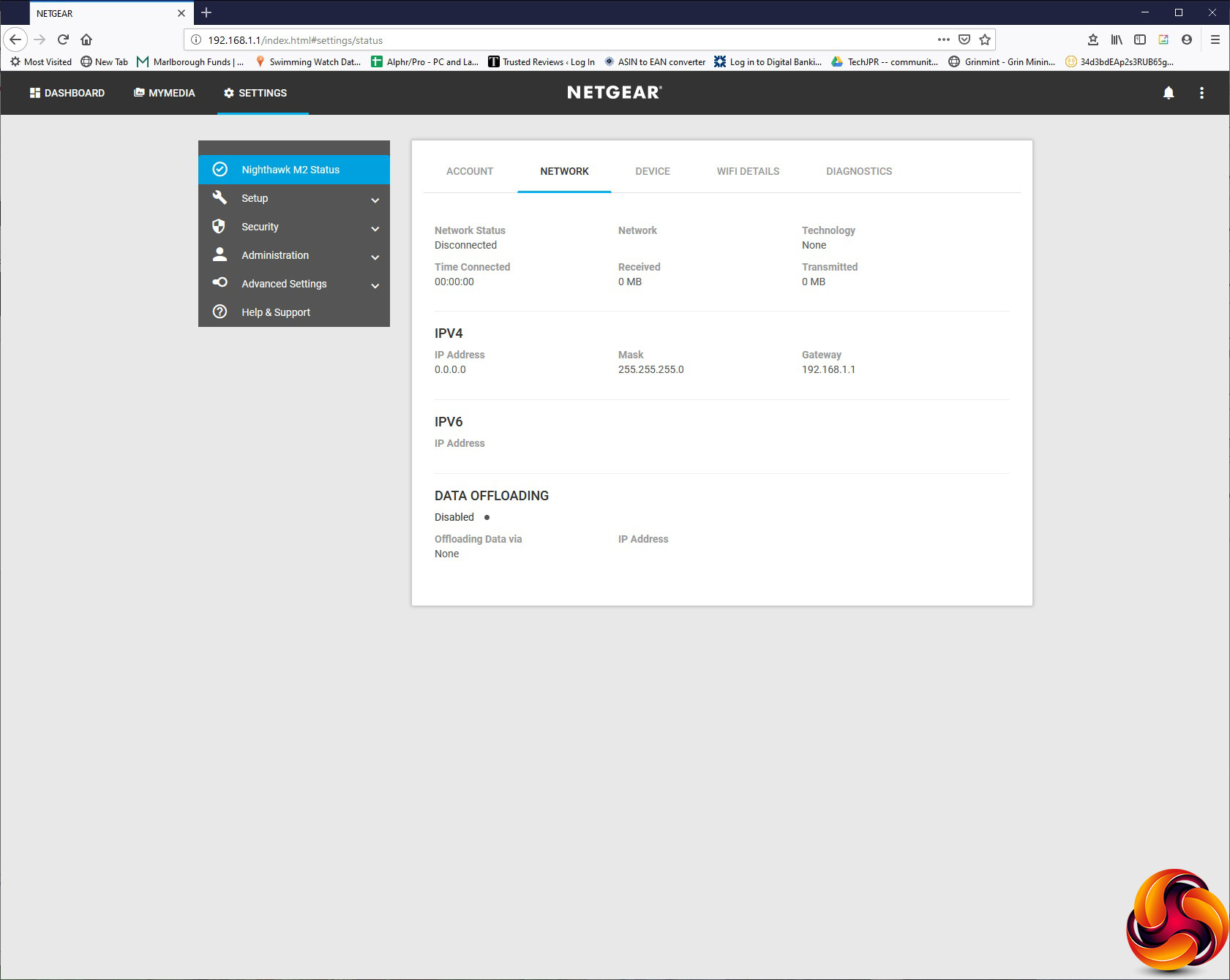Select the mask value 255.255.255.0
This screenshot has width=1230, height=980.
point(650,369)
